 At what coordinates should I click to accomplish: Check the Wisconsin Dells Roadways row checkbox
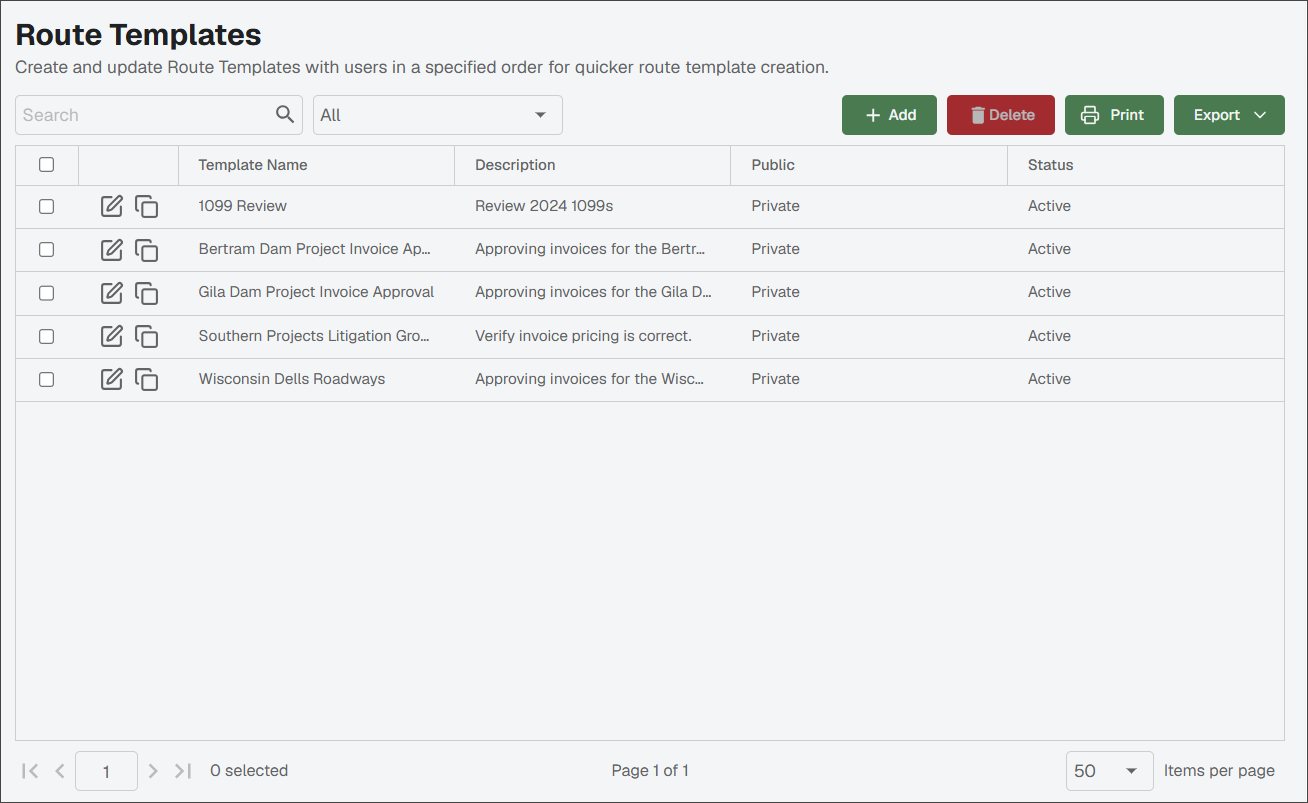coord(46,379)
